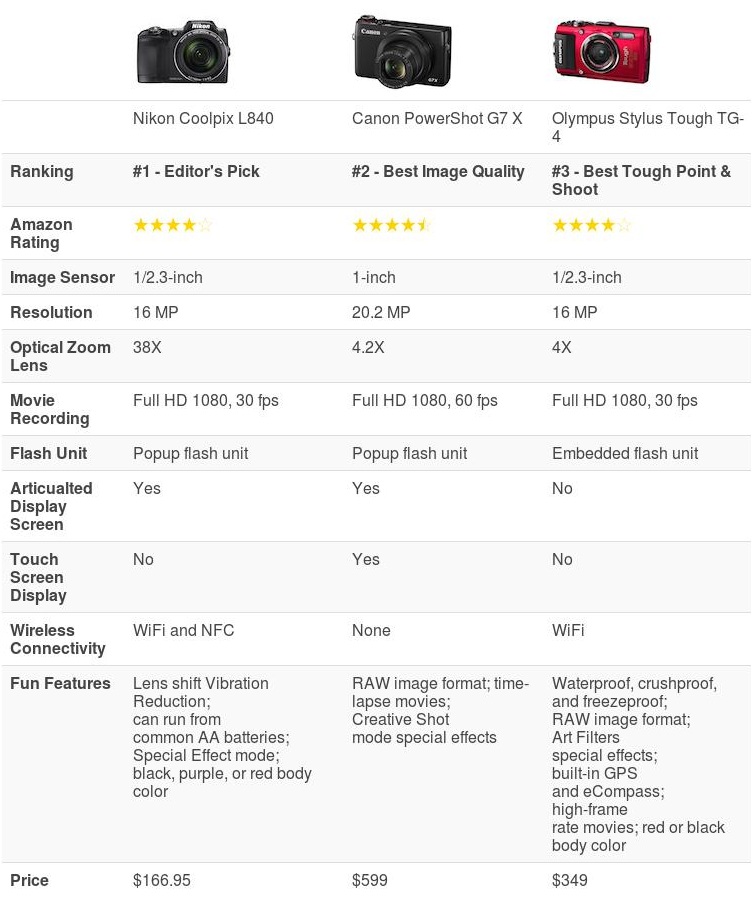The height and width of the screenshot is (912, 754).
Task: Click the Fun Features row label
Action: 60,684
